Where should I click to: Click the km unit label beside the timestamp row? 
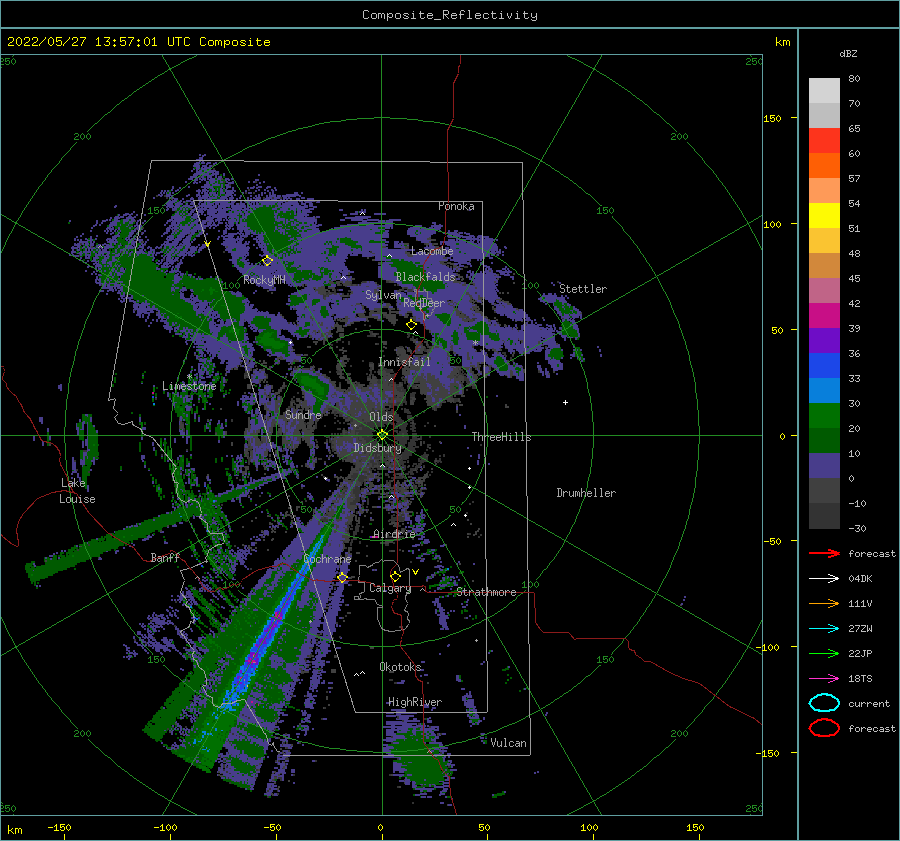pos(782,42)
